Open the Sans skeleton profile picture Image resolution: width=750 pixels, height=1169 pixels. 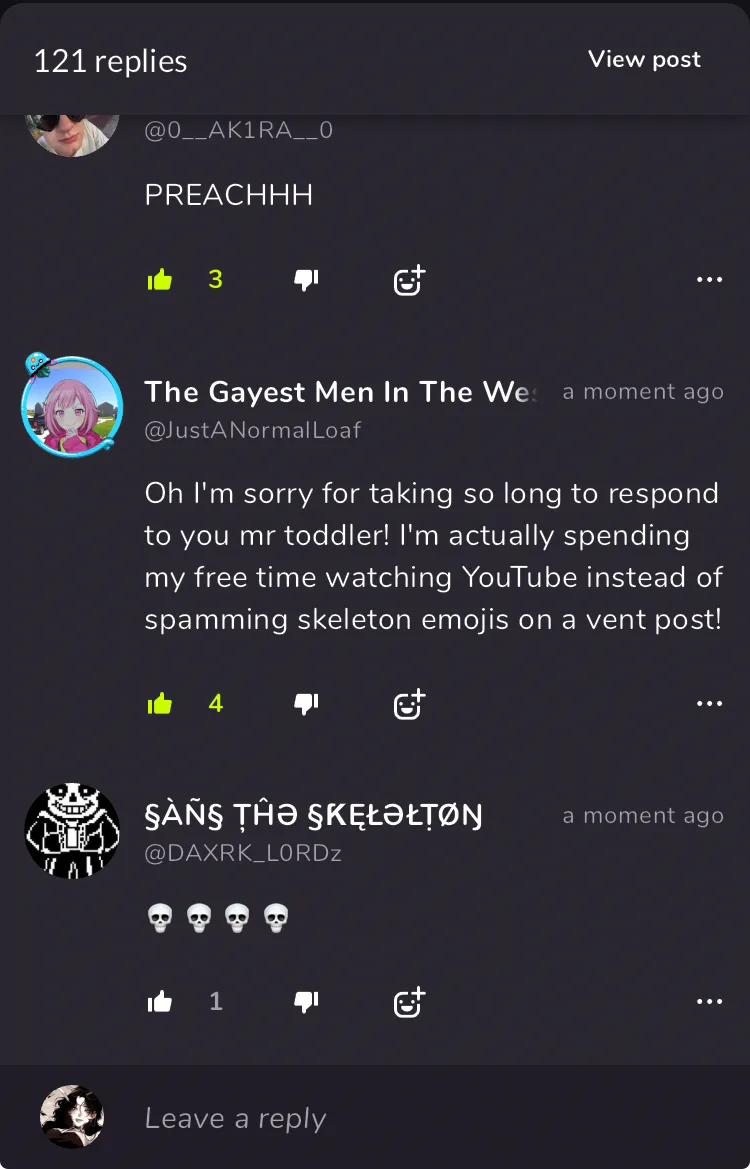72,831
